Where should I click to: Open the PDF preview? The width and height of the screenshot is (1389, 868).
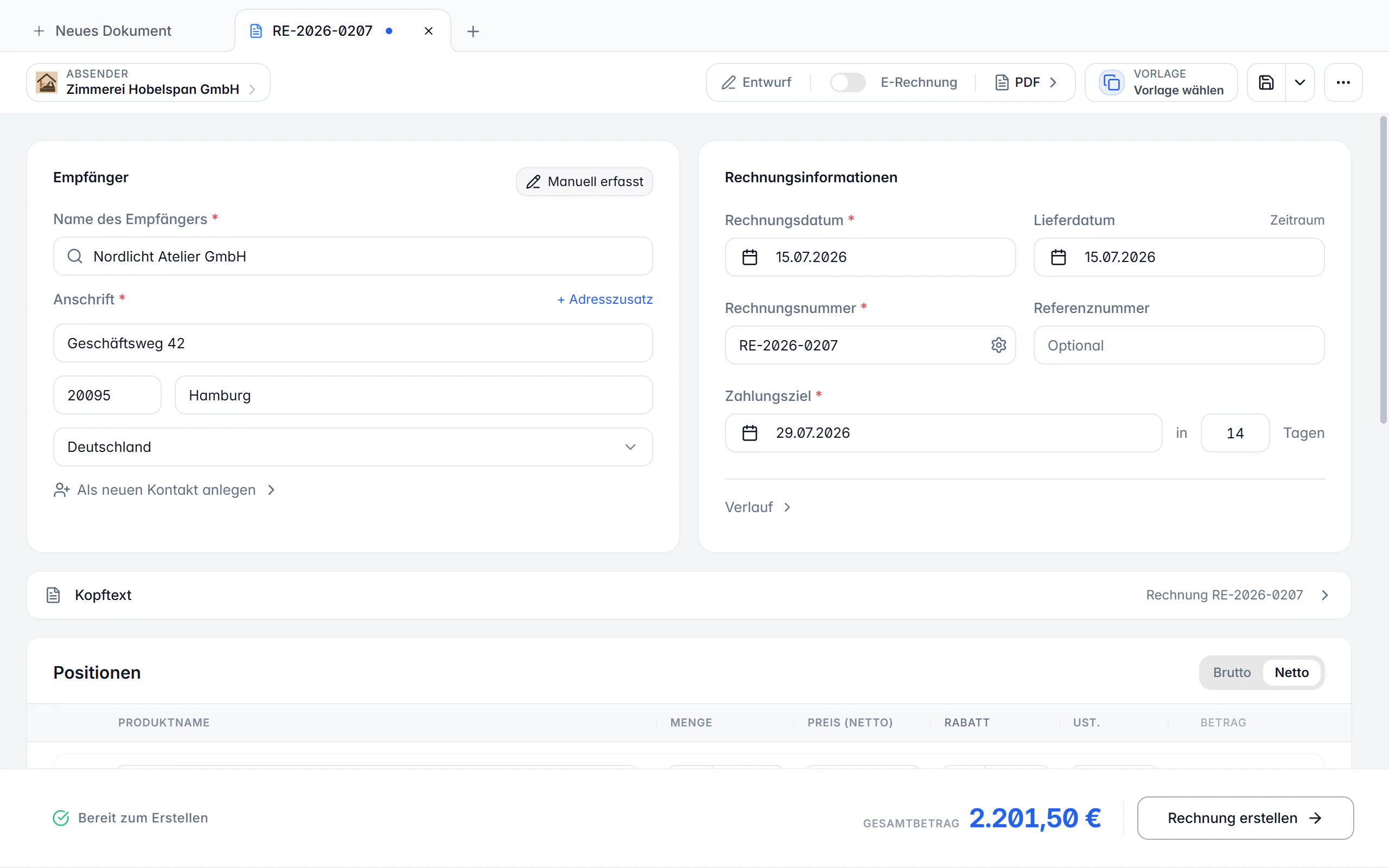pos(1025,82)
